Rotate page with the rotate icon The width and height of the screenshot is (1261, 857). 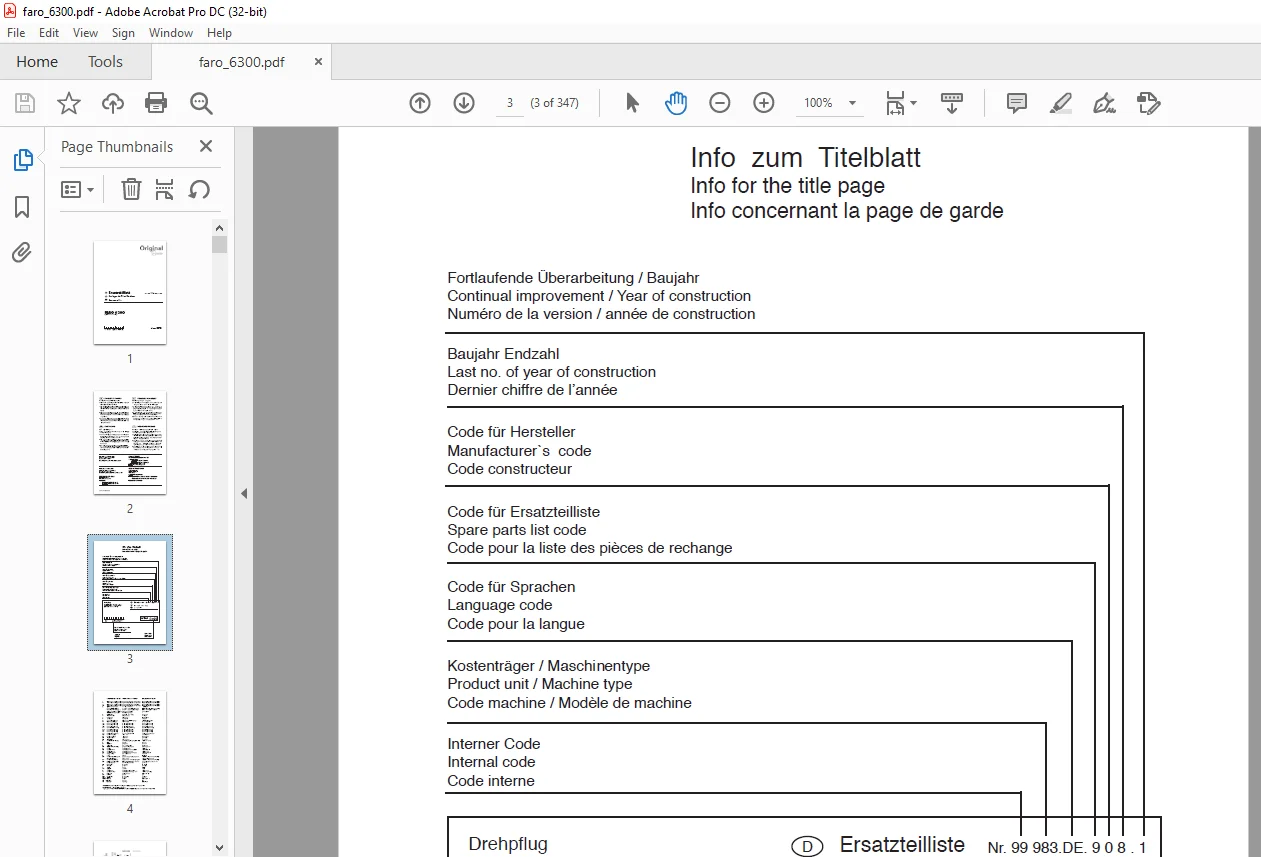pos(199,189)
